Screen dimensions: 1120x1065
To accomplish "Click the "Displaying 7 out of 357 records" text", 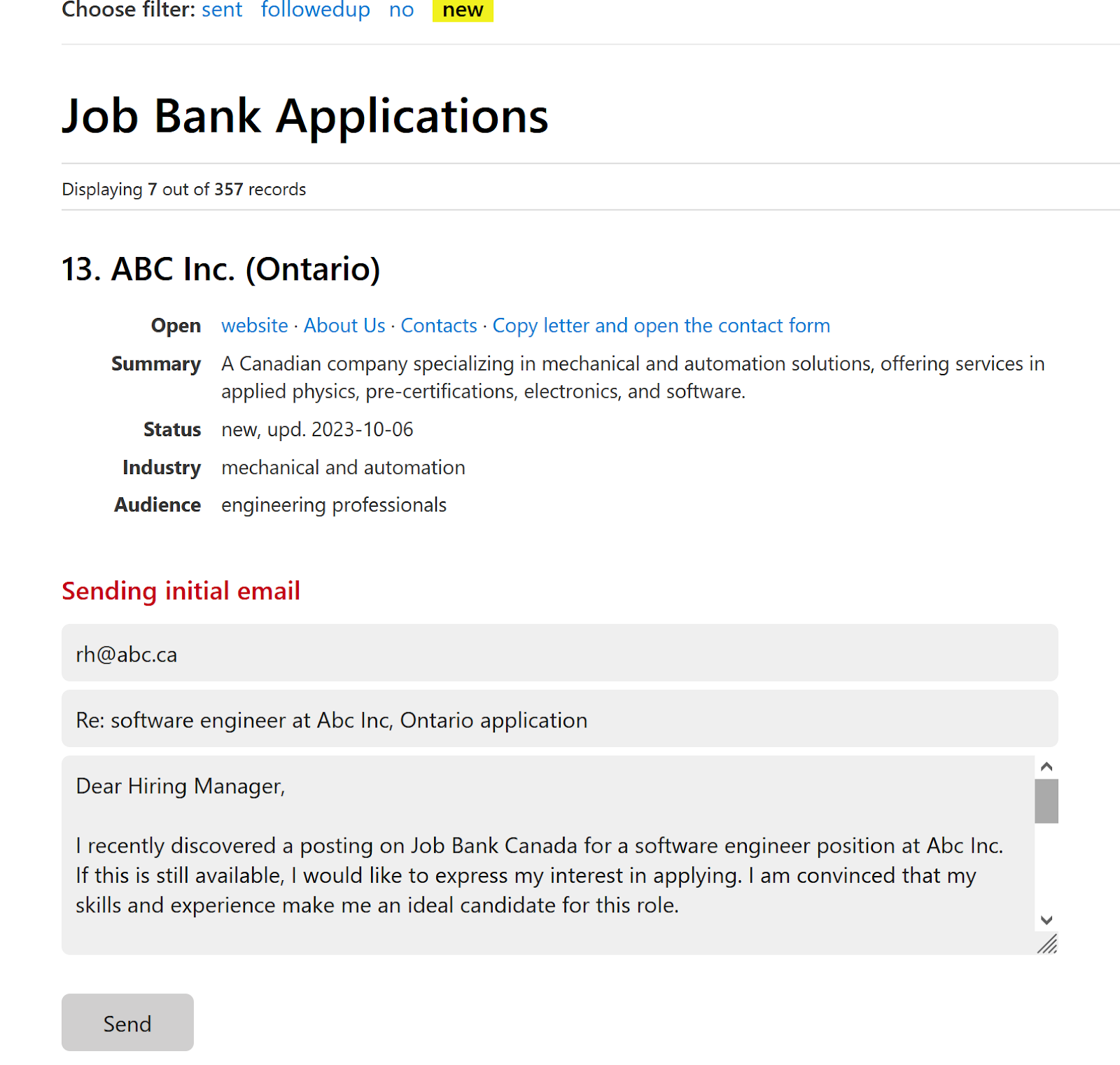I will 184,189.
